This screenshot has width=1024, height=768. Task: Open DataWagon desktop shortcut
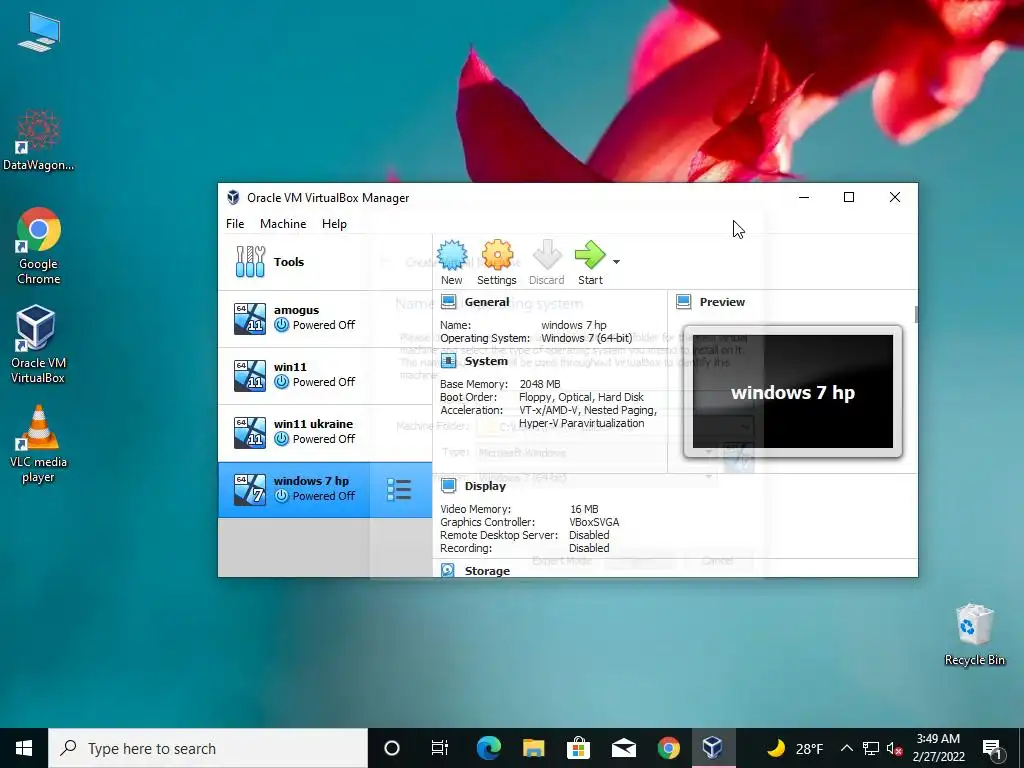[39, 140]
